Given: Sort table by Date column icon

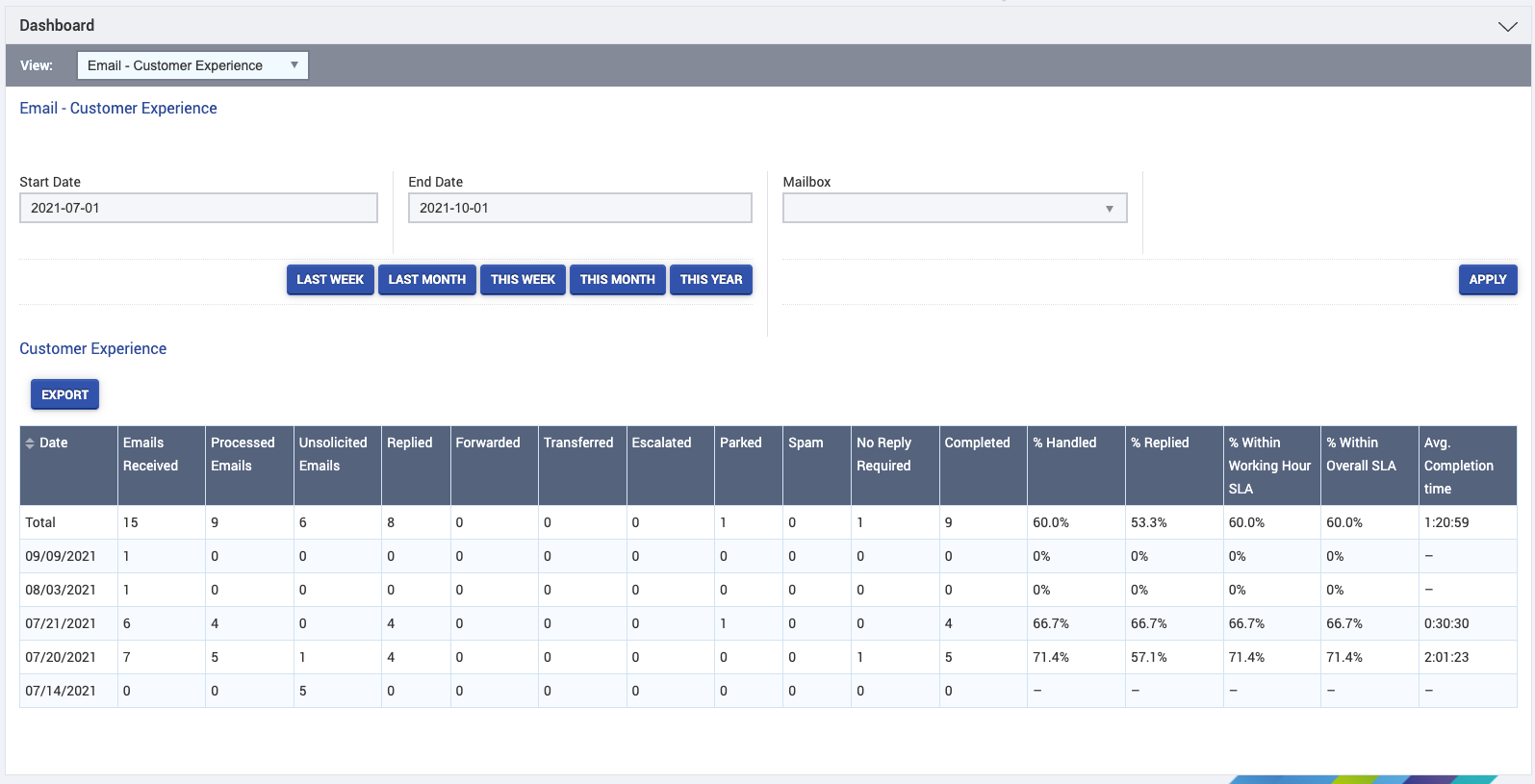Looking at the screenshot, I should (x=30, y=443).
